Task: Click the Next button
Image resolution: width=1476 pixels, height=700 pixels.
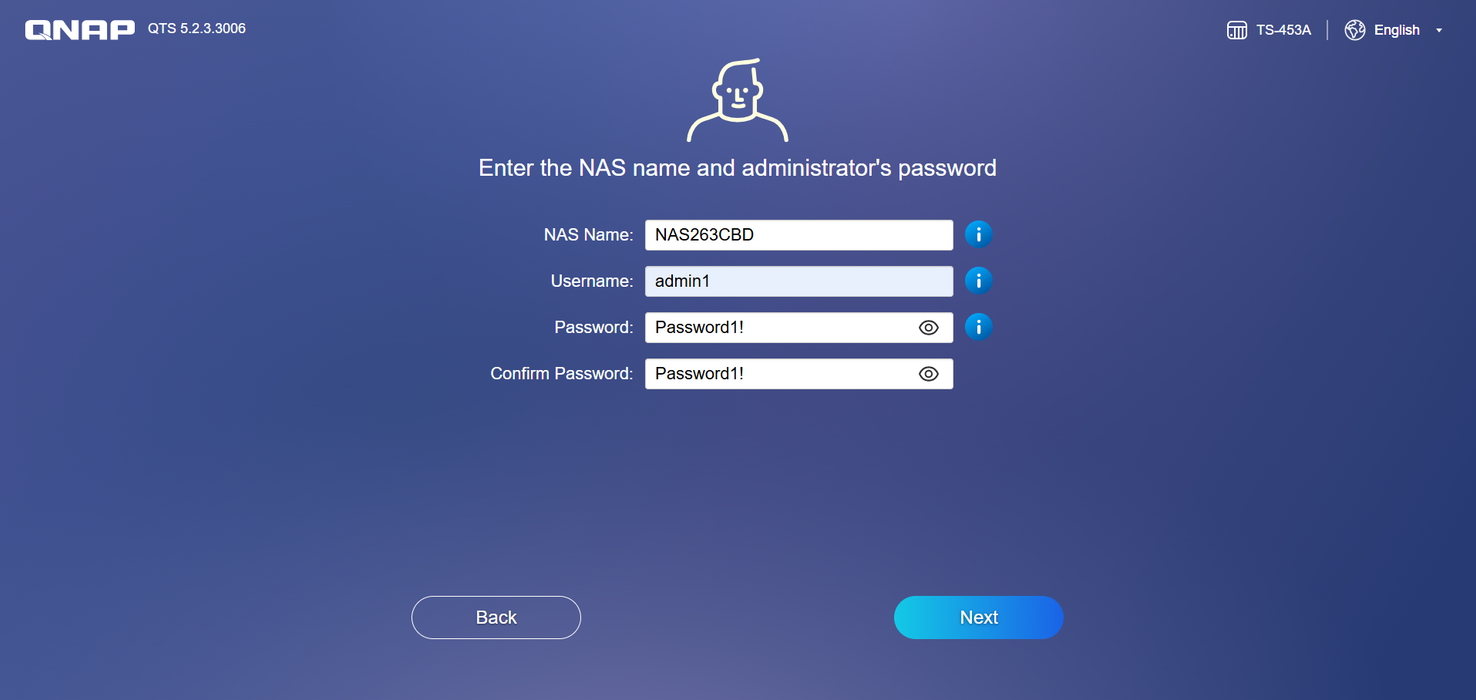Action: click(979, 618)
